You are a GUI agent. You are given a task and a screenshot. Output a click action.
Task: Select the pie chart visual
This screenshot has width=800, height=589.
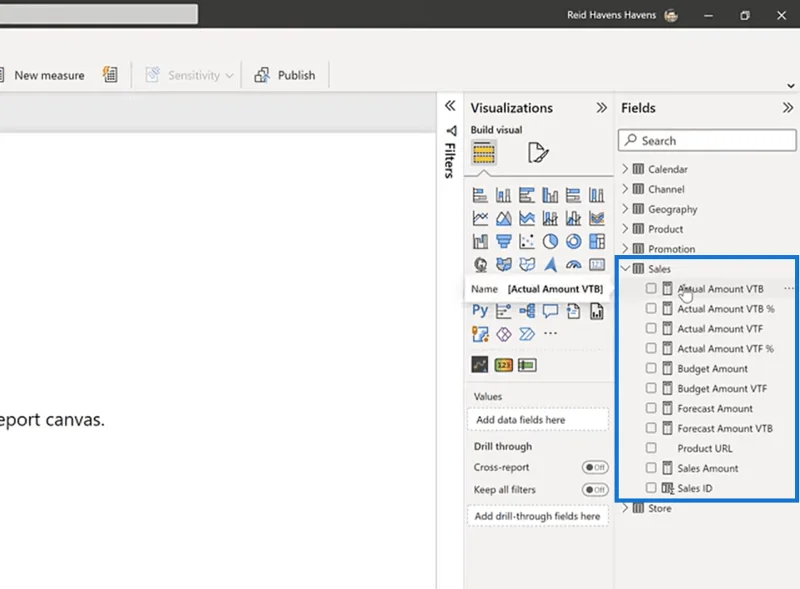550,241
